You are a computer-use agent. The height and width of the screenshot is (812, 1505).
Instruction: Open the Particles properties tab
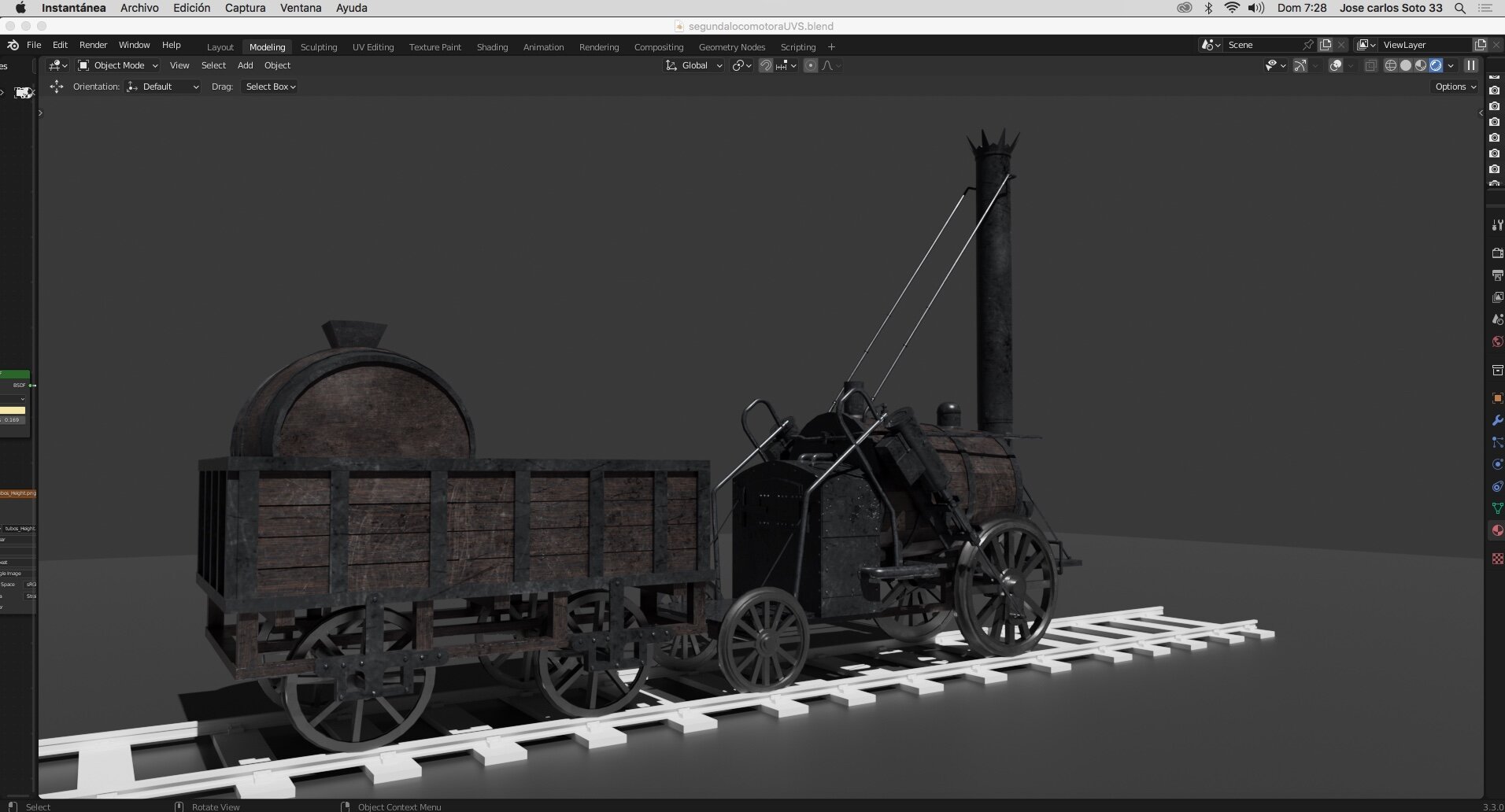click(1497, 442)
